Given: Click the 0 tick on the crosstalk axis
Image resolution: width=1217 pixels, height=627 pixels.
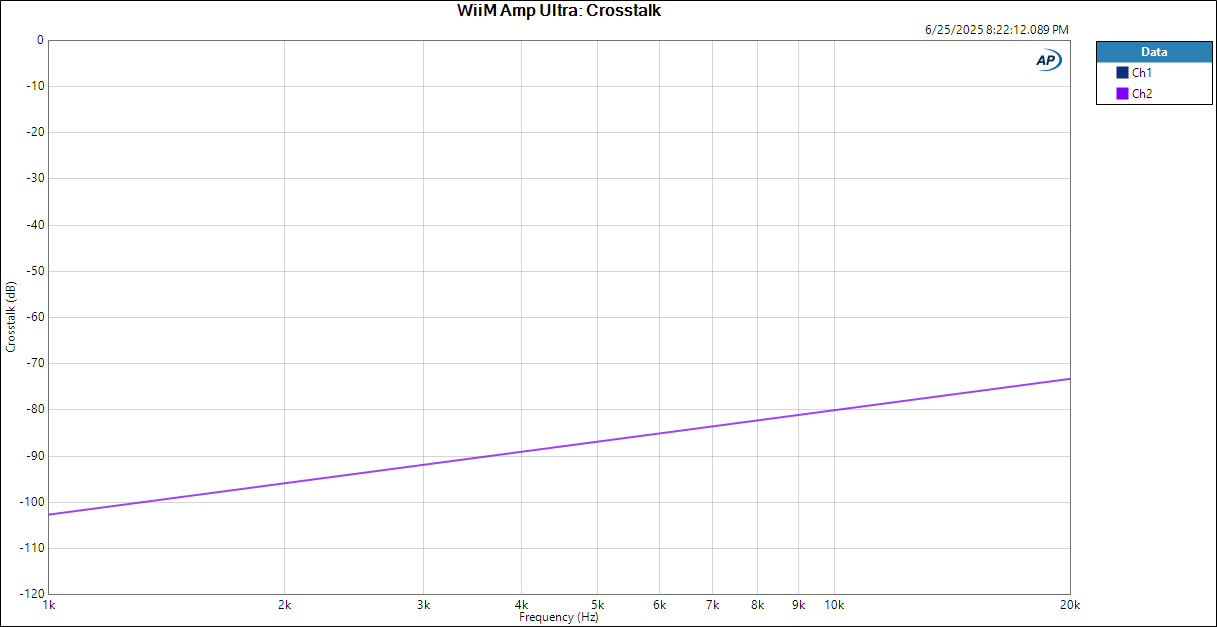Looking at the screenshot, I should 40,41.
